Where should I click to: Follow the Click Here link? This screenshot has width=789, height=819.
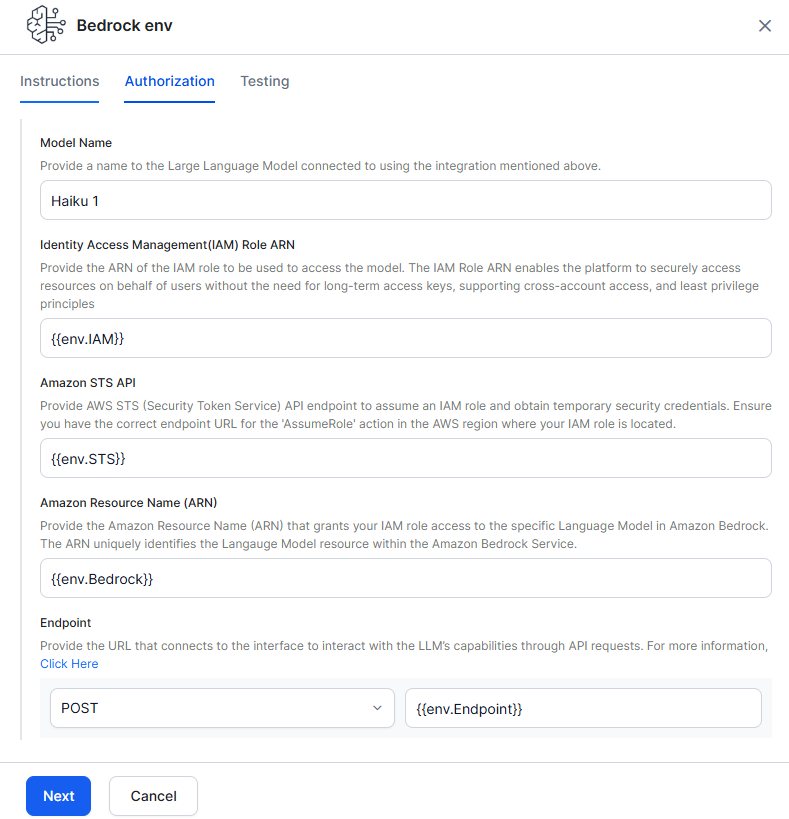click(69, 664)
